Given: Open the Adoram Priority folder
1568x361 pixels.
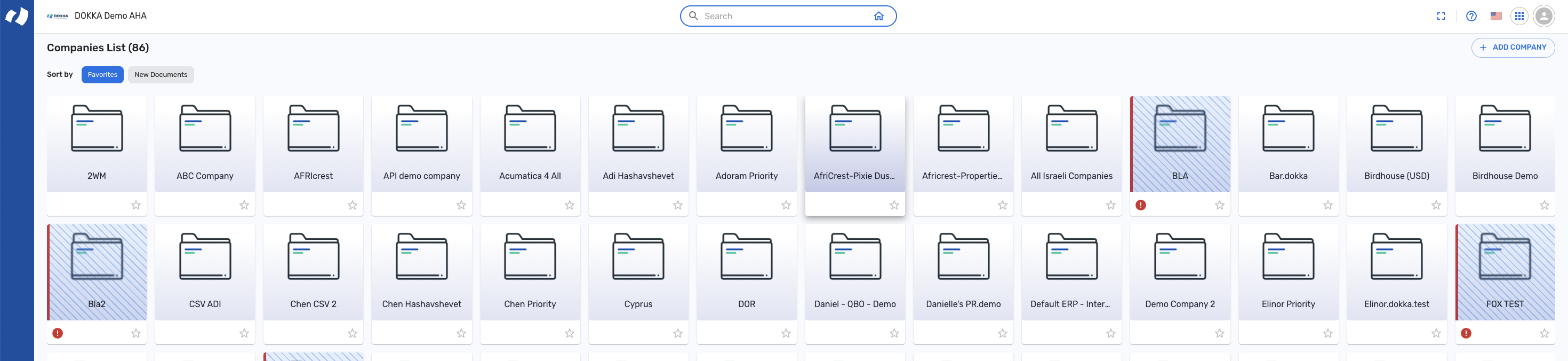Looking at the screenshot, I should [x=747, y=145].
